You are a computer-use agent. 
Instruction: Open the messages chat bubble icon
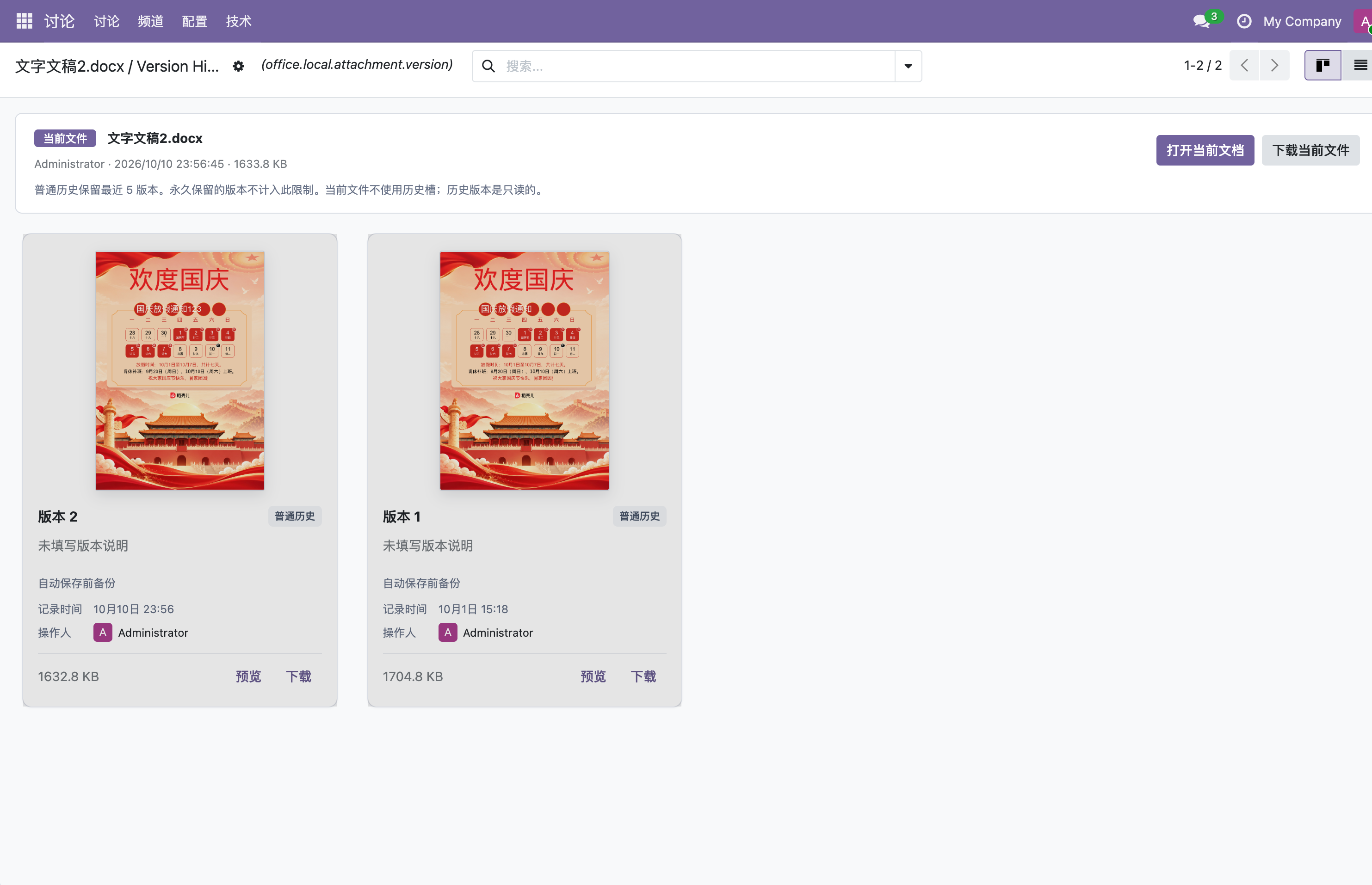(x=1201, y=21)
